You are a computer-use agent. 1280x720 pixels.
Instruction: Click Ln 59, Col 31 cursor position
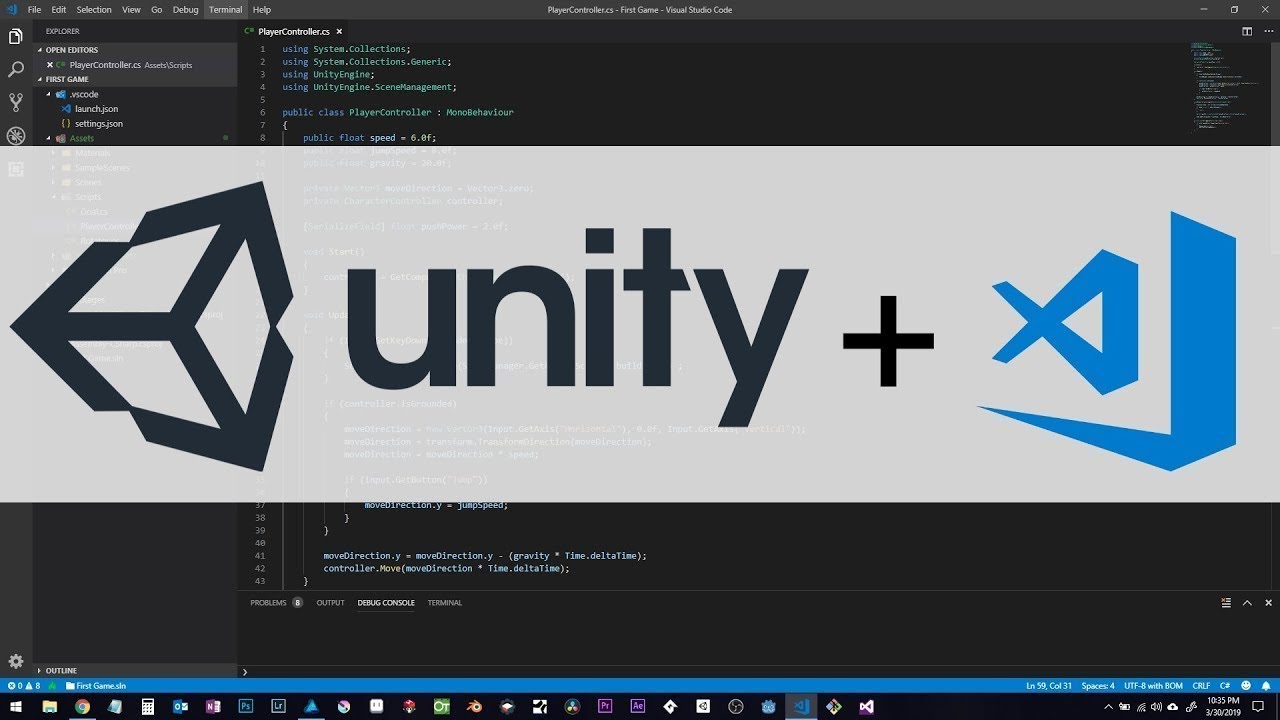coord(1049,686)
